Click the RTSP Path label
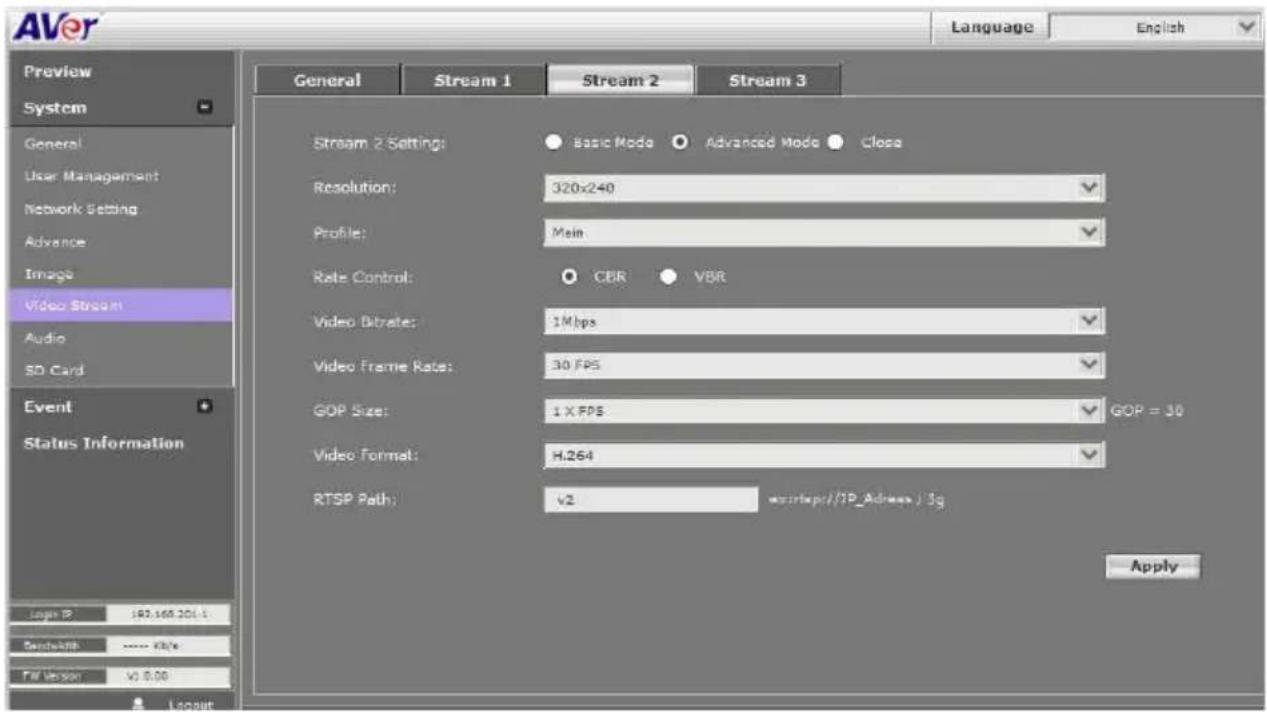The height and width of the screenshot is (712, 1267). pos(355,500)
